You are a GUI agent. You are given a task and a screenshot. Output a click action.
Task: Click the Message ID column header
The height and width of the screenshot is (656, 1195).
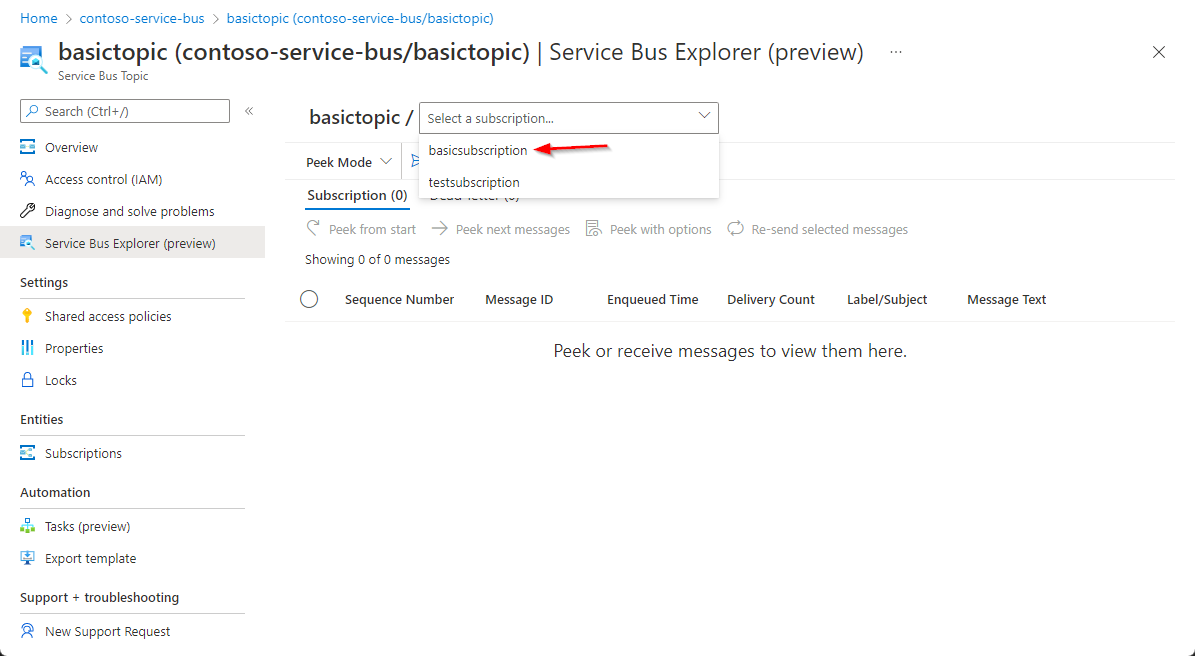click(519, 299)
